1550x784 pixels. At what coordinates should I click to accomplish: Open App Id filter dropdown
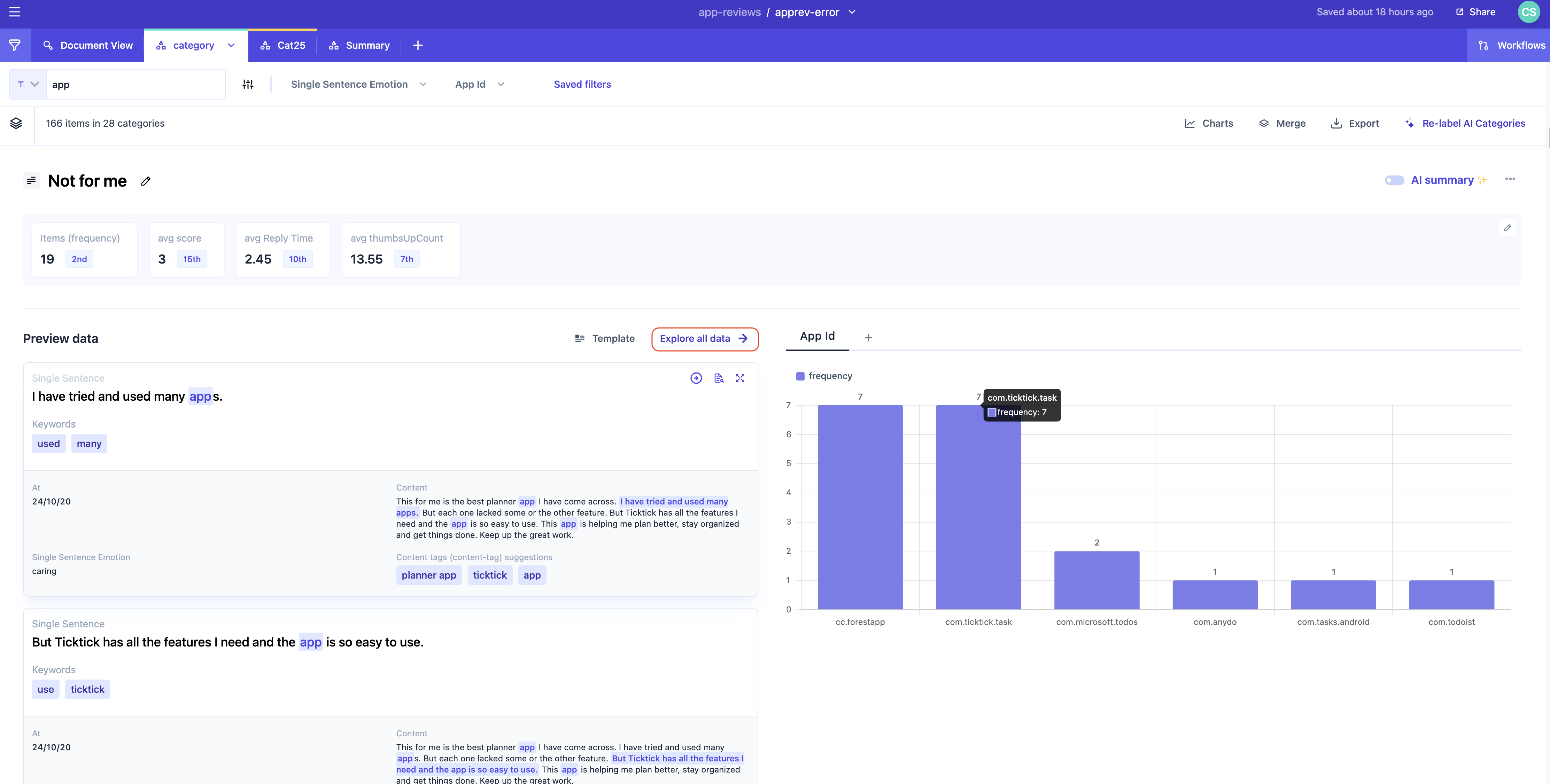(x=480, y=84)
